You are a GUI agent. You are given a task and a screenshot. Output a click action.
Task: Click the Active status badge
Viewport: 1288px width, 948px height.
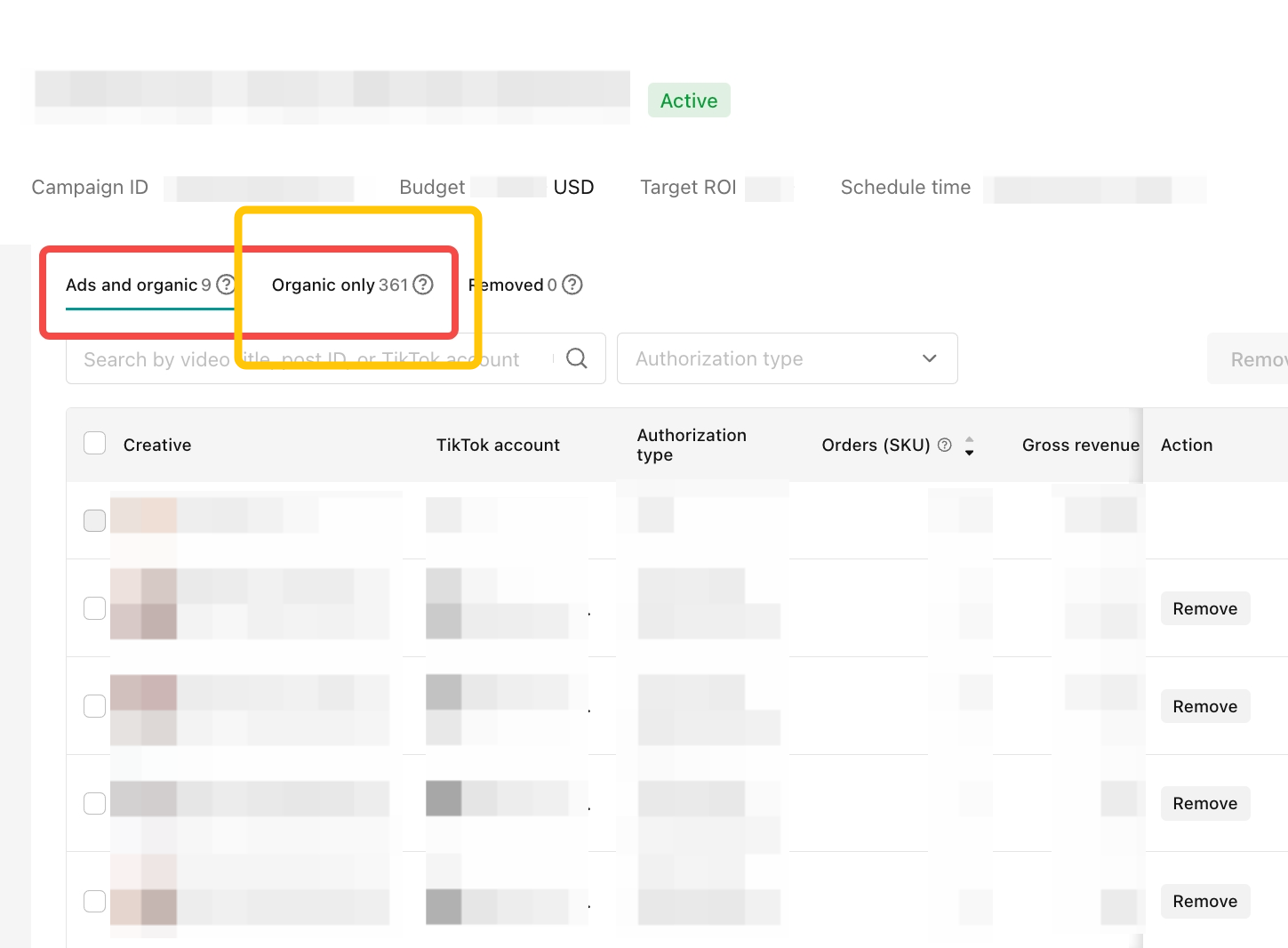688,100
